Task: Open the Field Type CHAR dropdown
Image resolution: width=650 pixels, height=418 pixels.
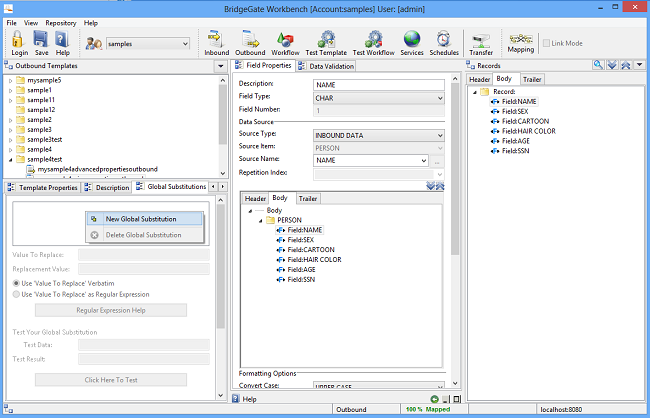Action: (440, 98)
